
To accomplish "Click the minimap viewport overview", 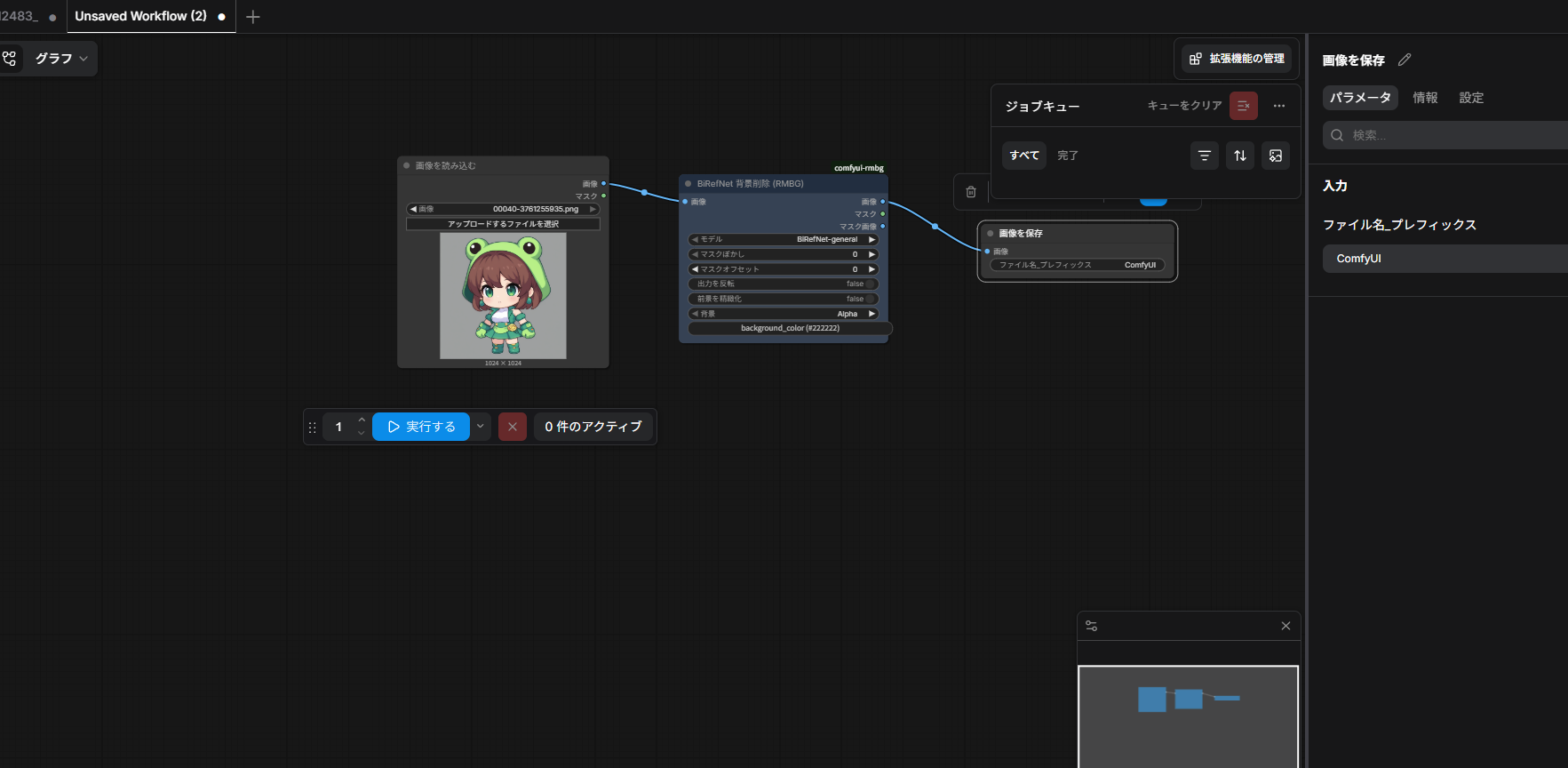I will click(1188, 716).
